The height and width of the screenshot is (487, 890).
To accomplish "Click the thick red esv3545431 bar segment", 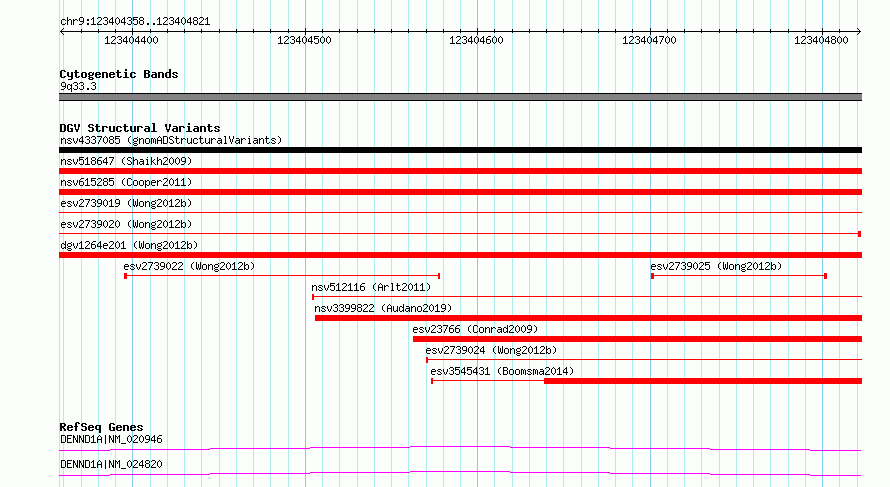I will (x=703, y=381).
